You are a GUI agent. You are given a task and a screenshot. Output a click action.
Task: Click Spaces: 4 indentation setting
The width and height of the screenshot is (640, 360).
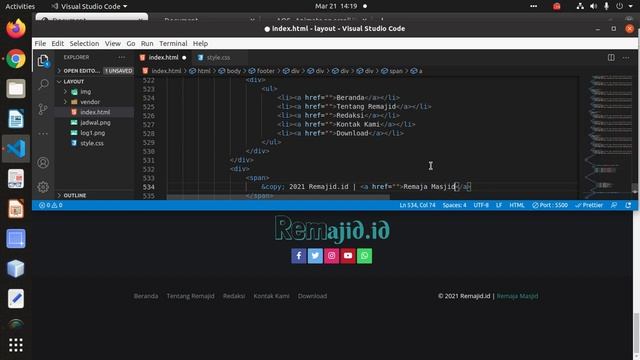point(454,205)
